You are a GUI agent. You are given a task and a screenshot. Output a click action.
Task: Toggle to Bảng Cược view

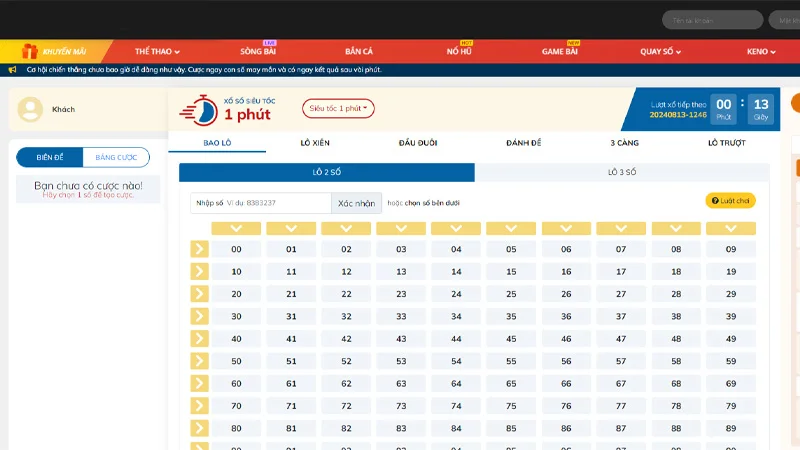click(x=116, y=157)
